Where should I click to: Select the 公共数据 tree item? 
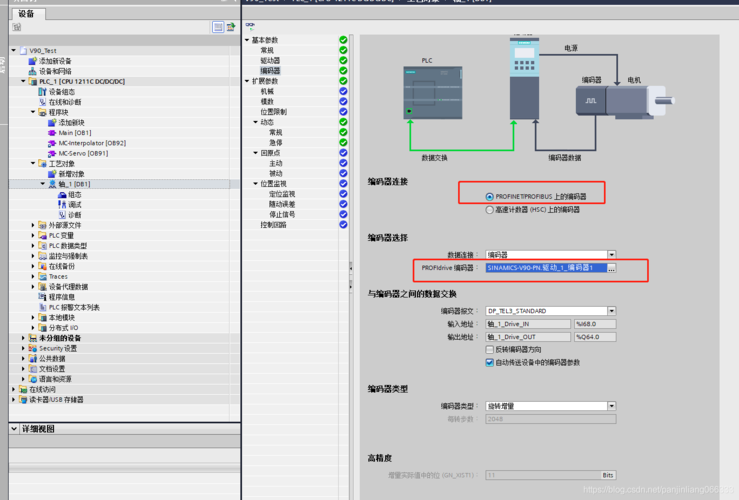point(52,359)
